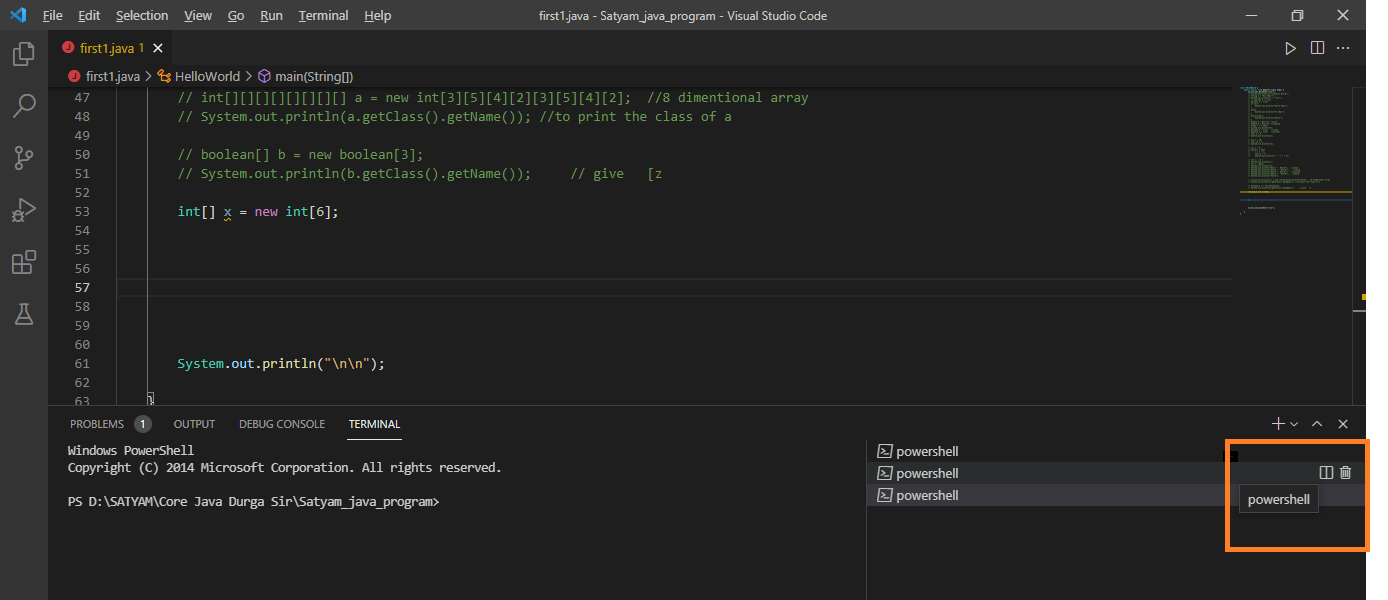Expand HelloWorld in the breadcrumb bar

point(206,75)
